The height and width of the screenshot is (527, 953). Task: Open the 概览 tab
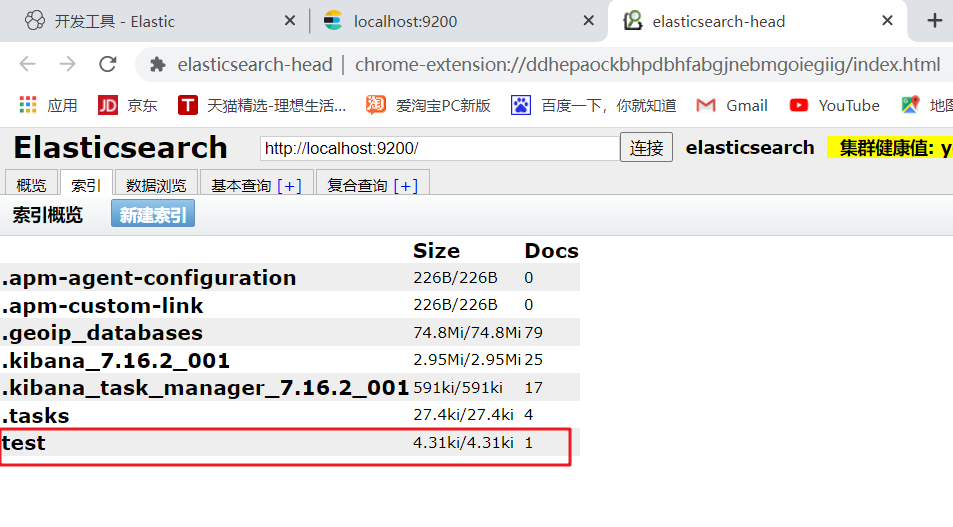[x=32, y=185]
